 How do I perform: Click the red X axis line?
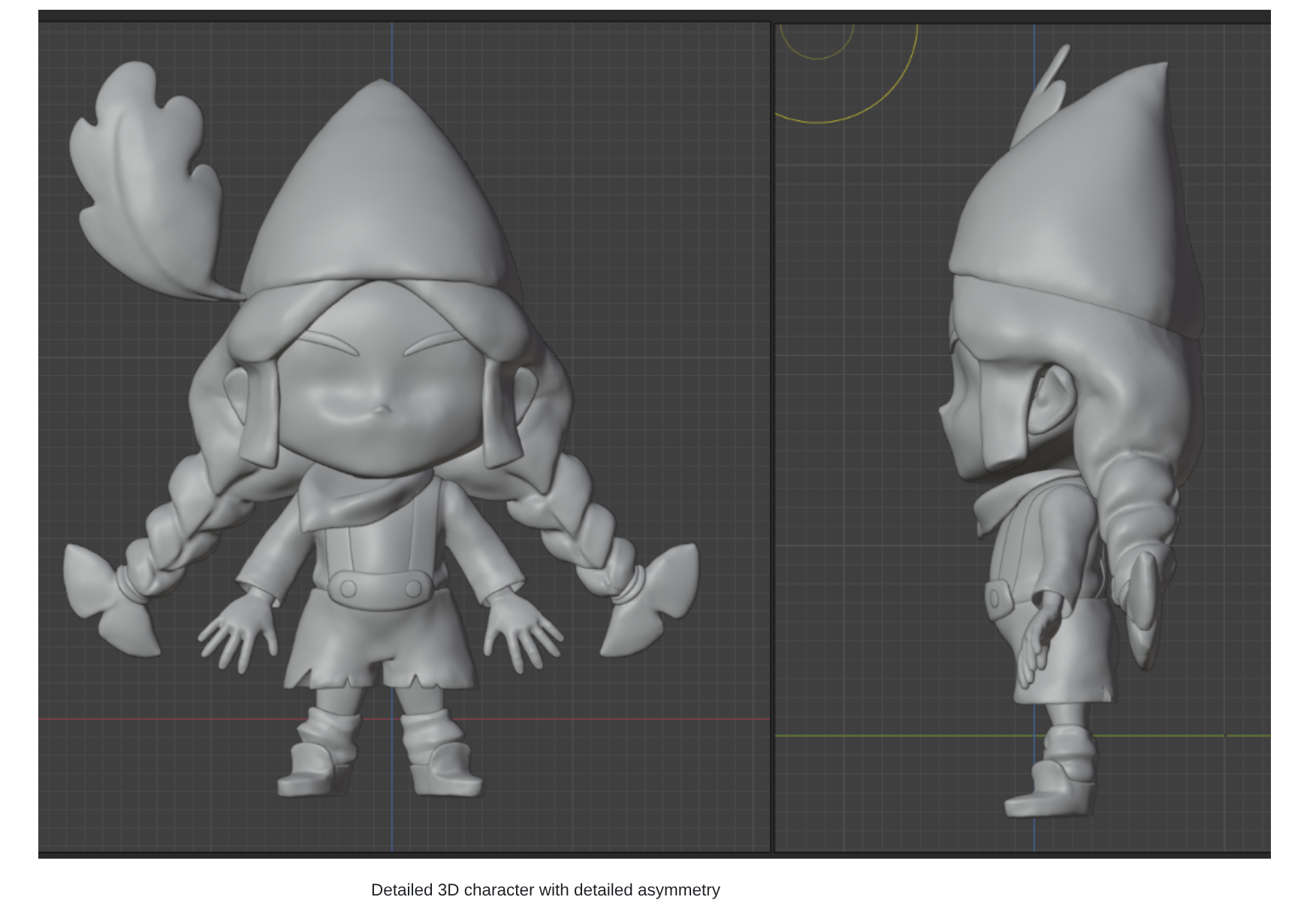(150, 720)
